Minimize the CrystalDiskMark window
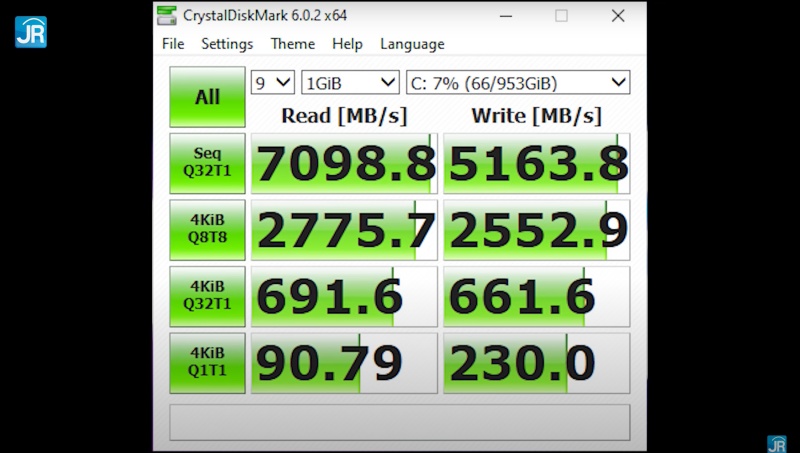This screenshot has height=453, width=800. tap(503, 15)
